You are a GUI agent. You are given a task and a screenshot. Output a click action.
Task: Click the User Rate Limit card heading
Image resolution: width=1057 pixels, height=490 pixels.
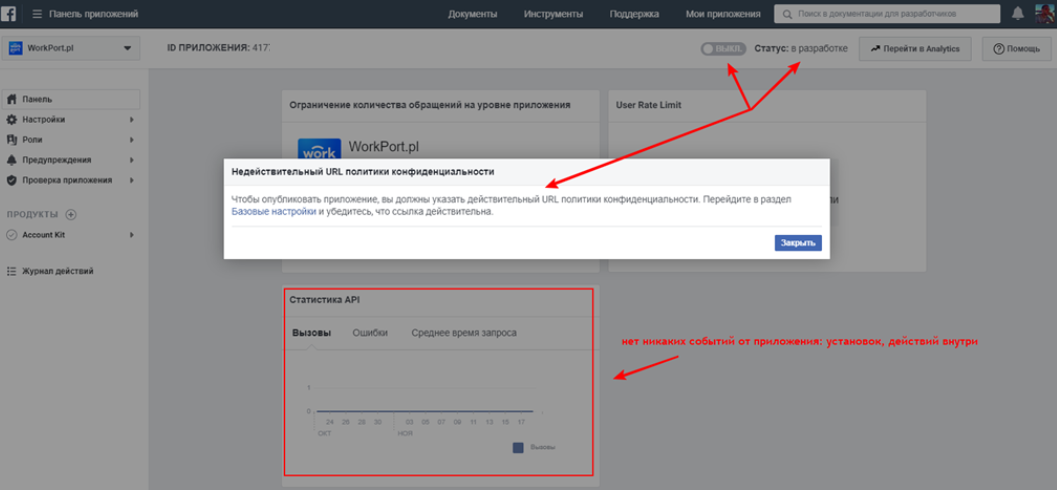pyautogui.click(x=650, y=105)
